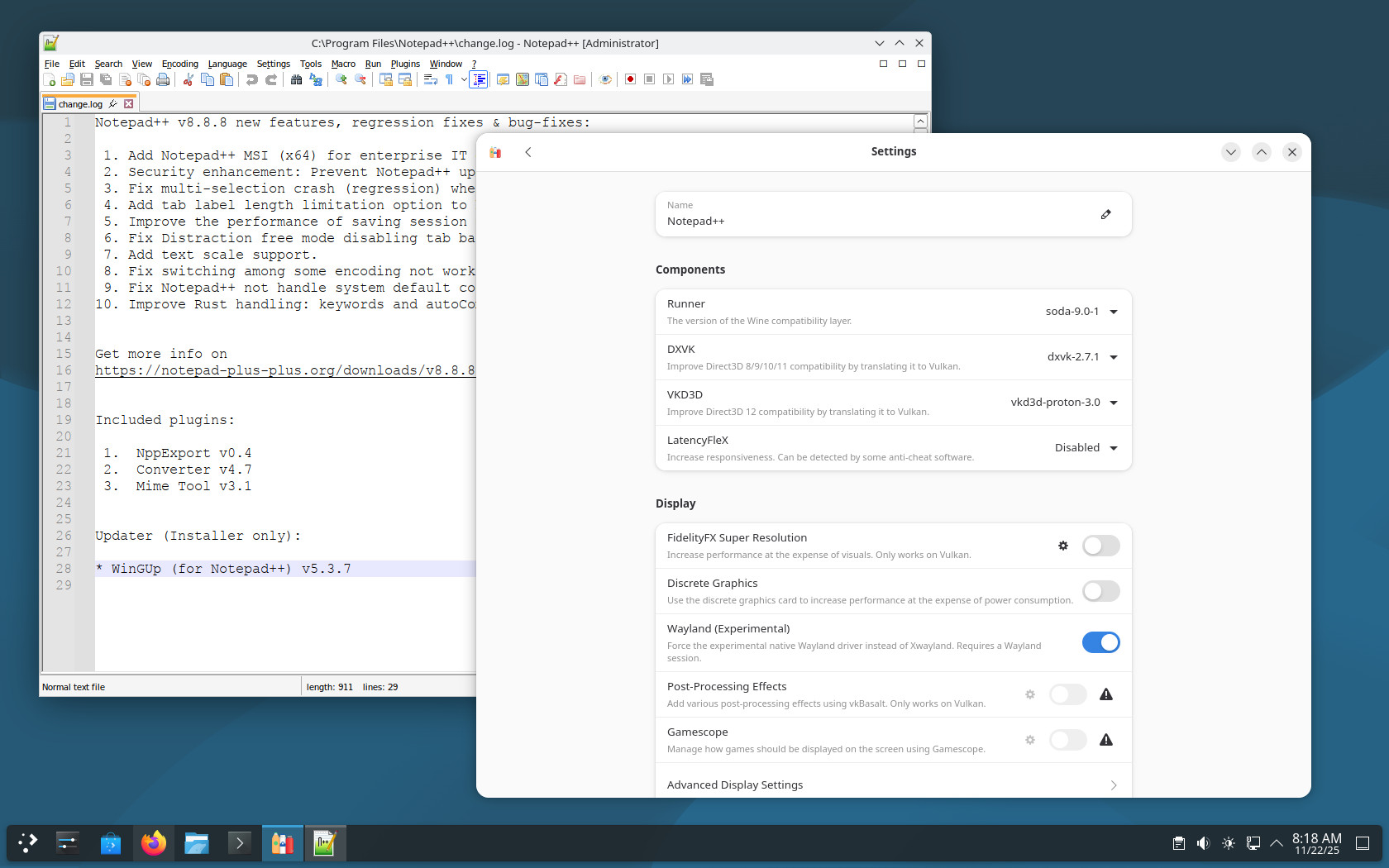Open Firefox from the taskbar

pyautogui.click(x=153, y=843)
